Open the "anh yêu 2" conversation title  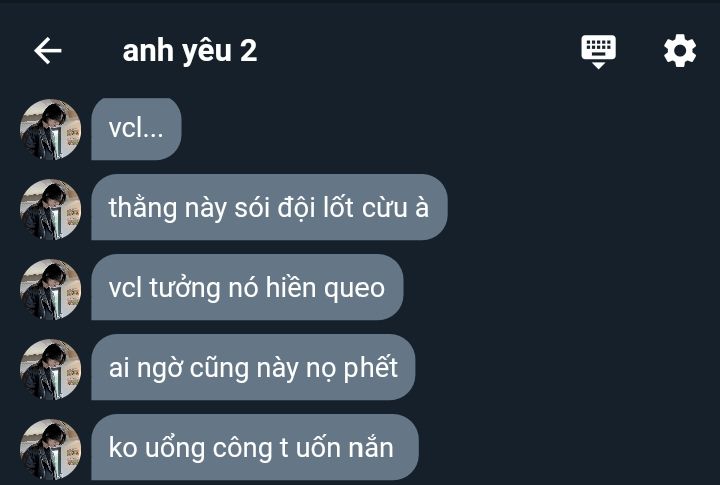point(190,51)
